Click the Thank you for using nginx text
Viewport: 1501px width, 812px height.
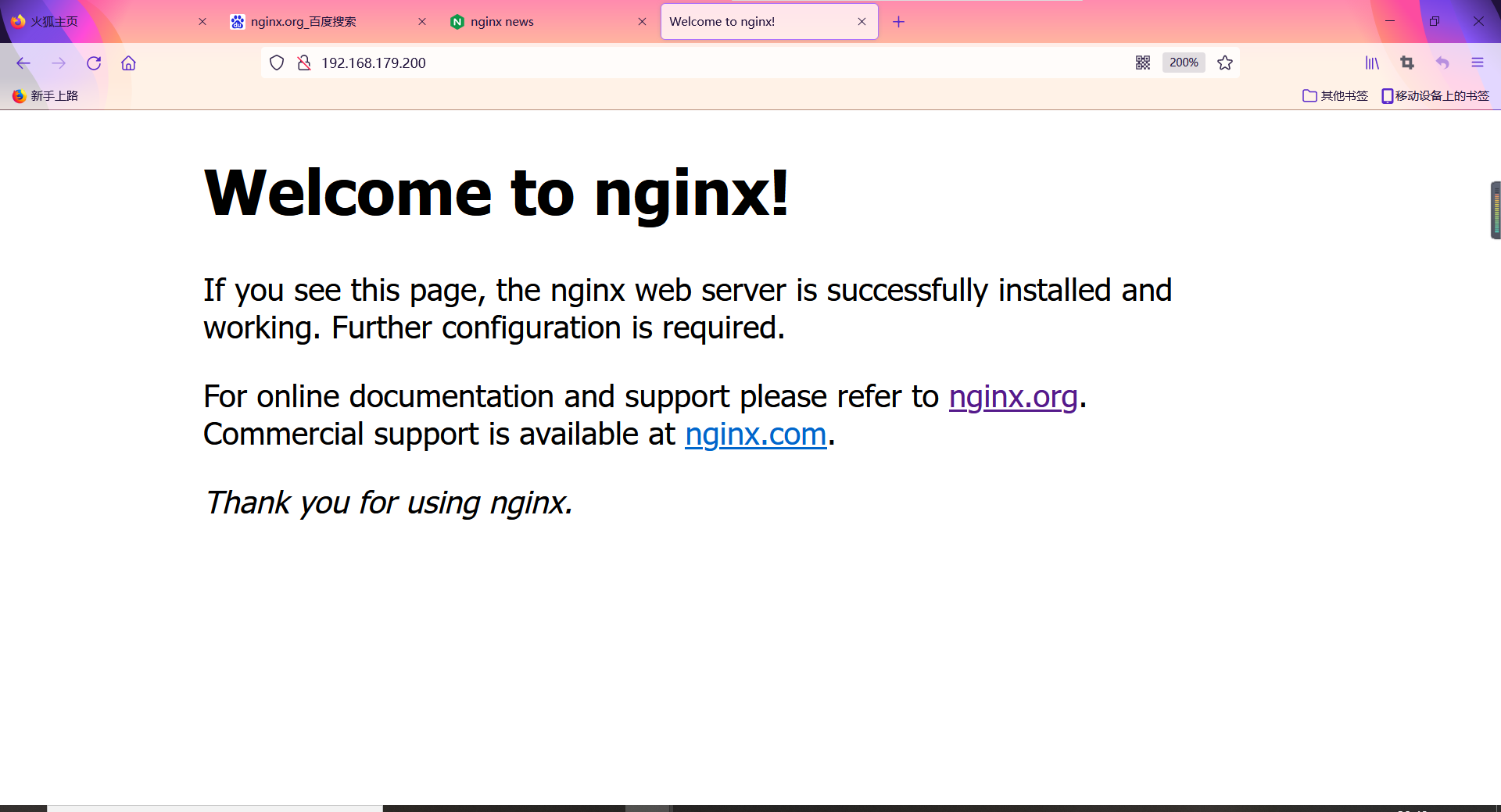tap(389, 503)
